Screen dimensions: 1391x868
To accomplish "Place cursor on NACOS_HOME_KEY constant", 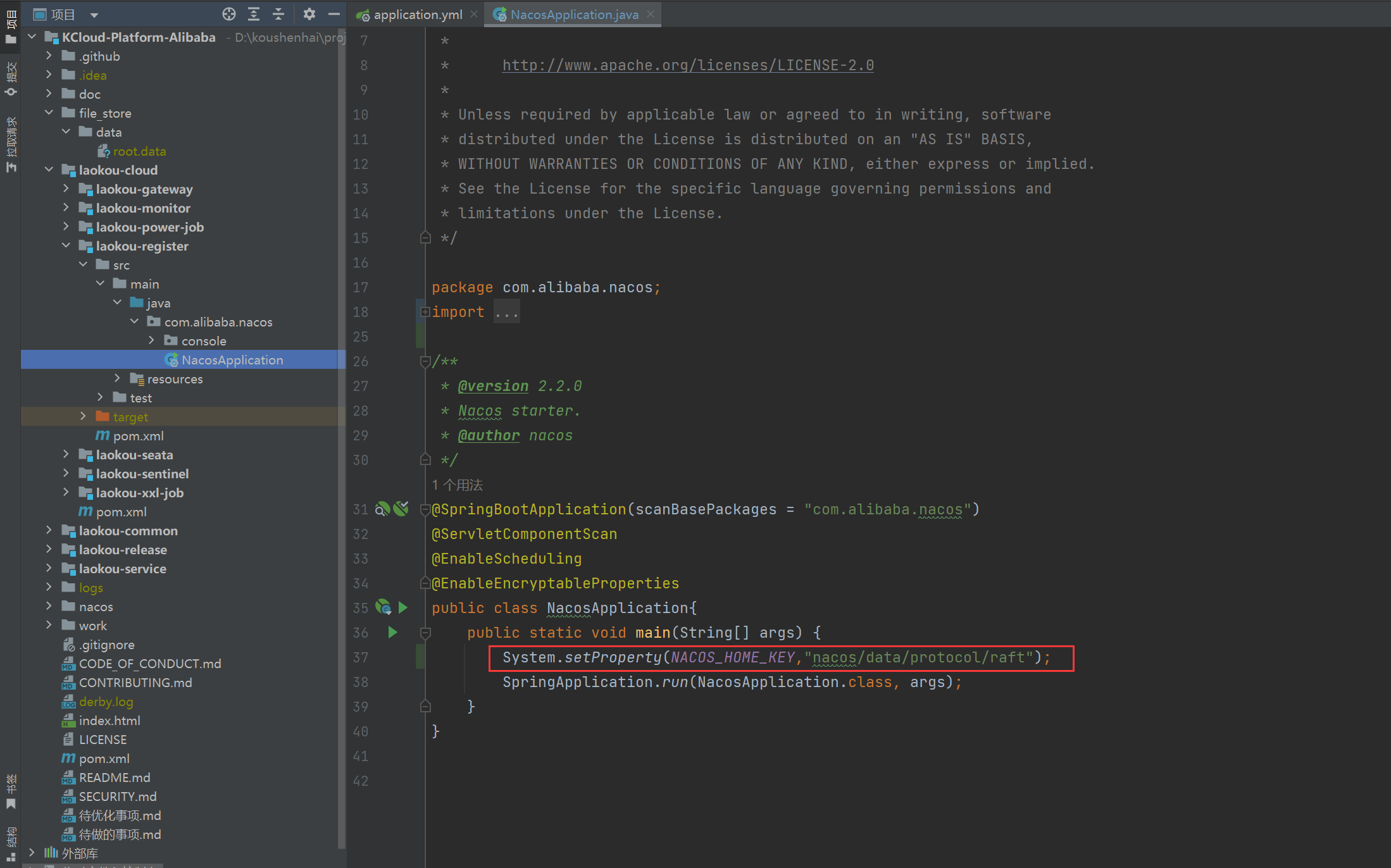I will click(732, 657).
